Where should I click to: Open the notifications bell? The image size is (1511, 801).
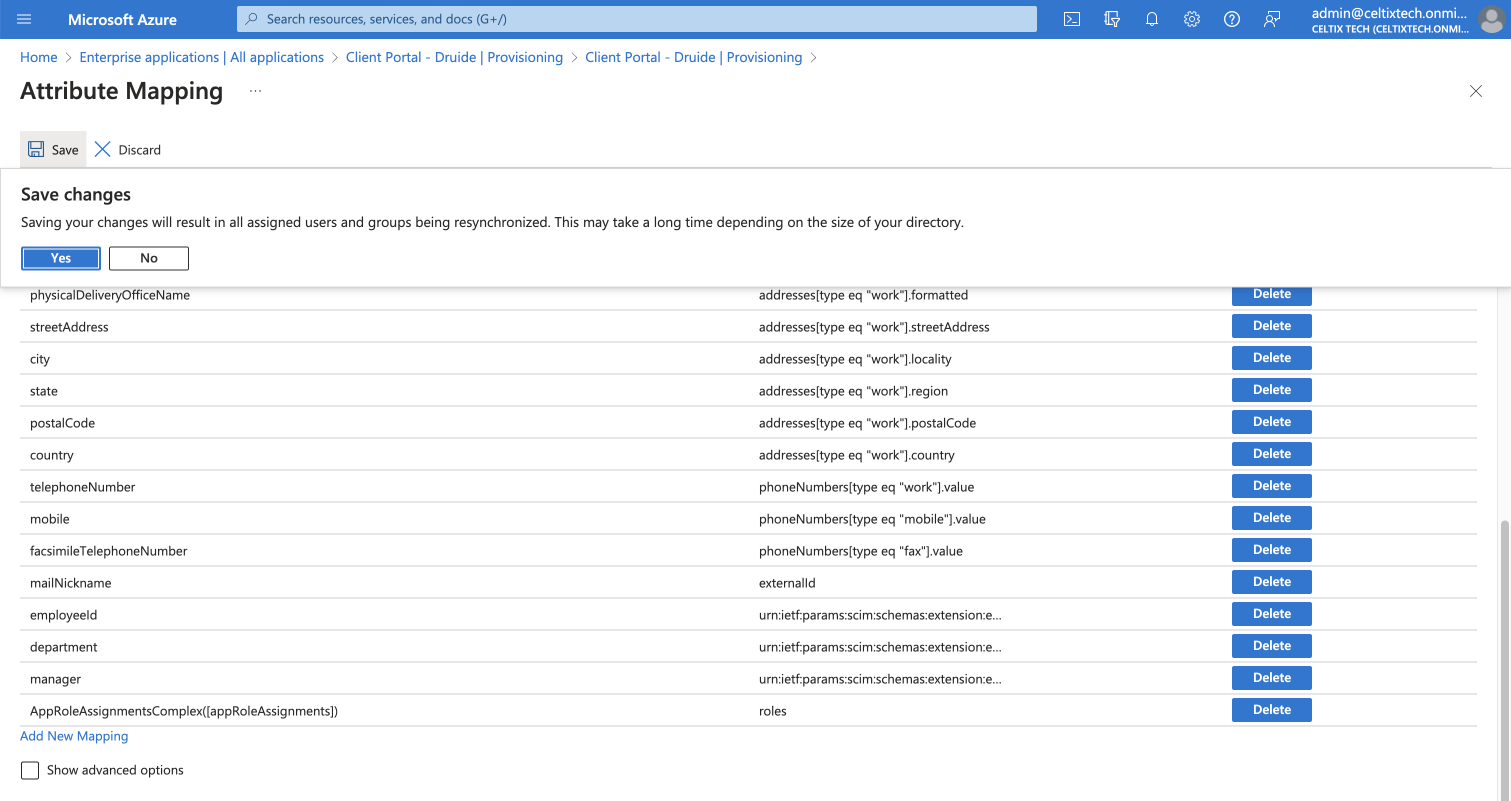(1152, 19)
